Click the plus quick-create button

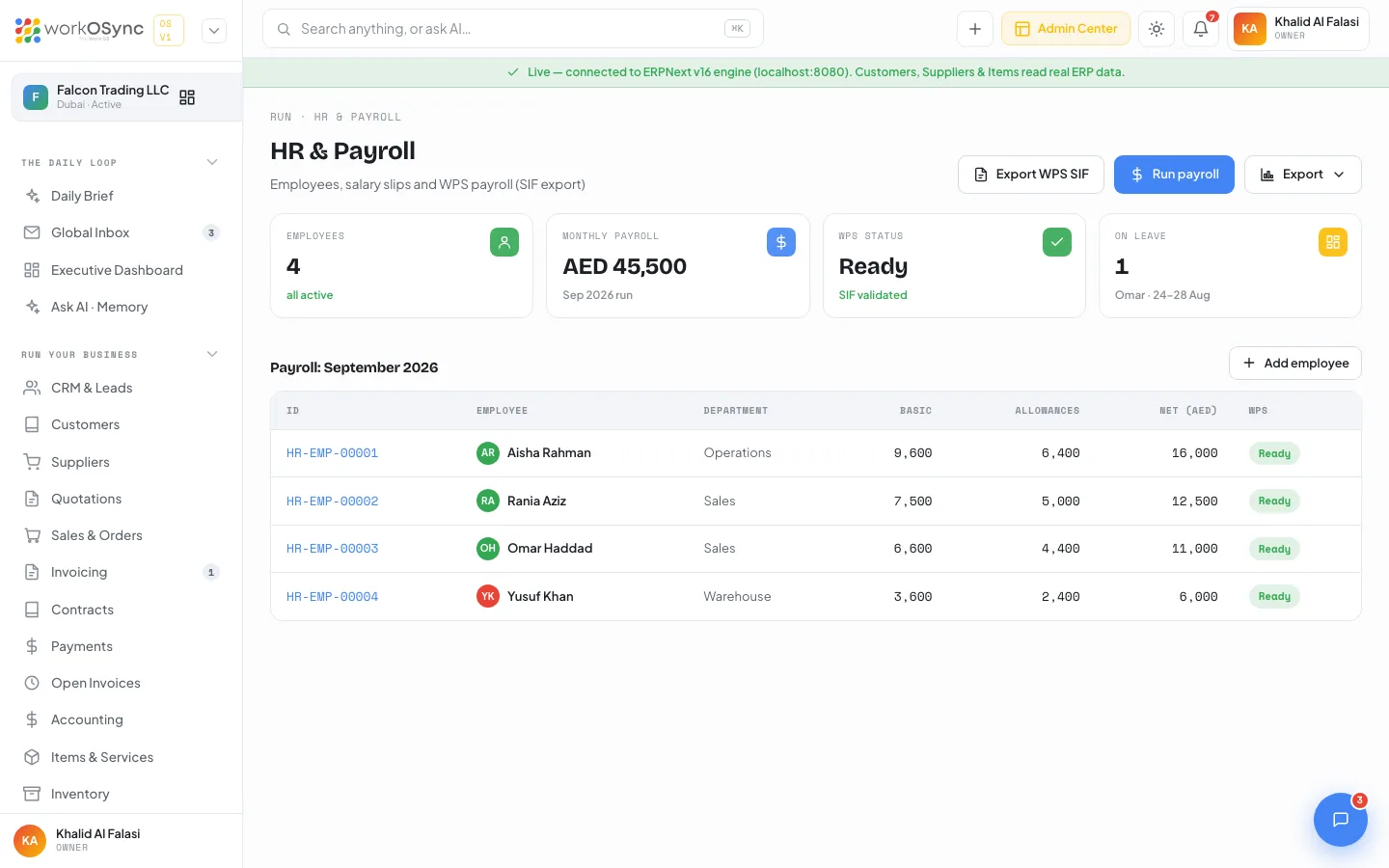coord(975,29)
